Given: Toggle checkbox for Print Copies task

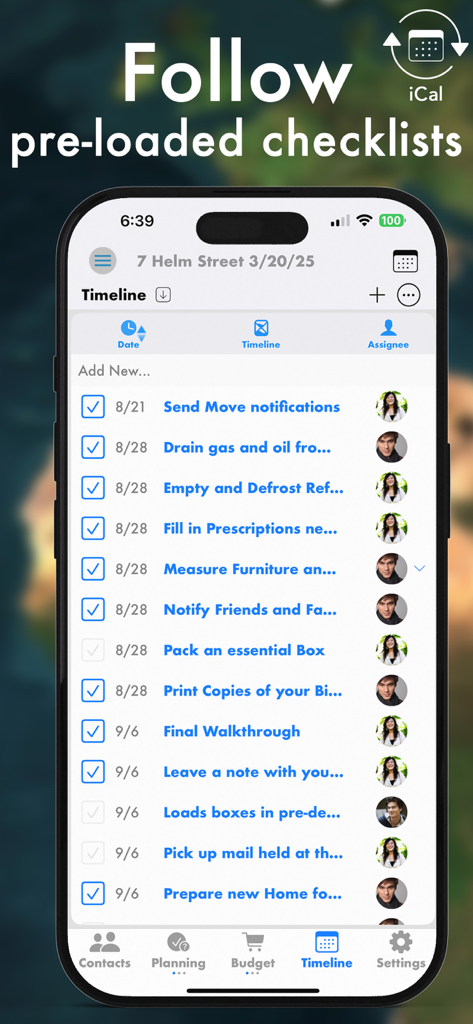Looking at the screenshot, I should coord(93,690).
